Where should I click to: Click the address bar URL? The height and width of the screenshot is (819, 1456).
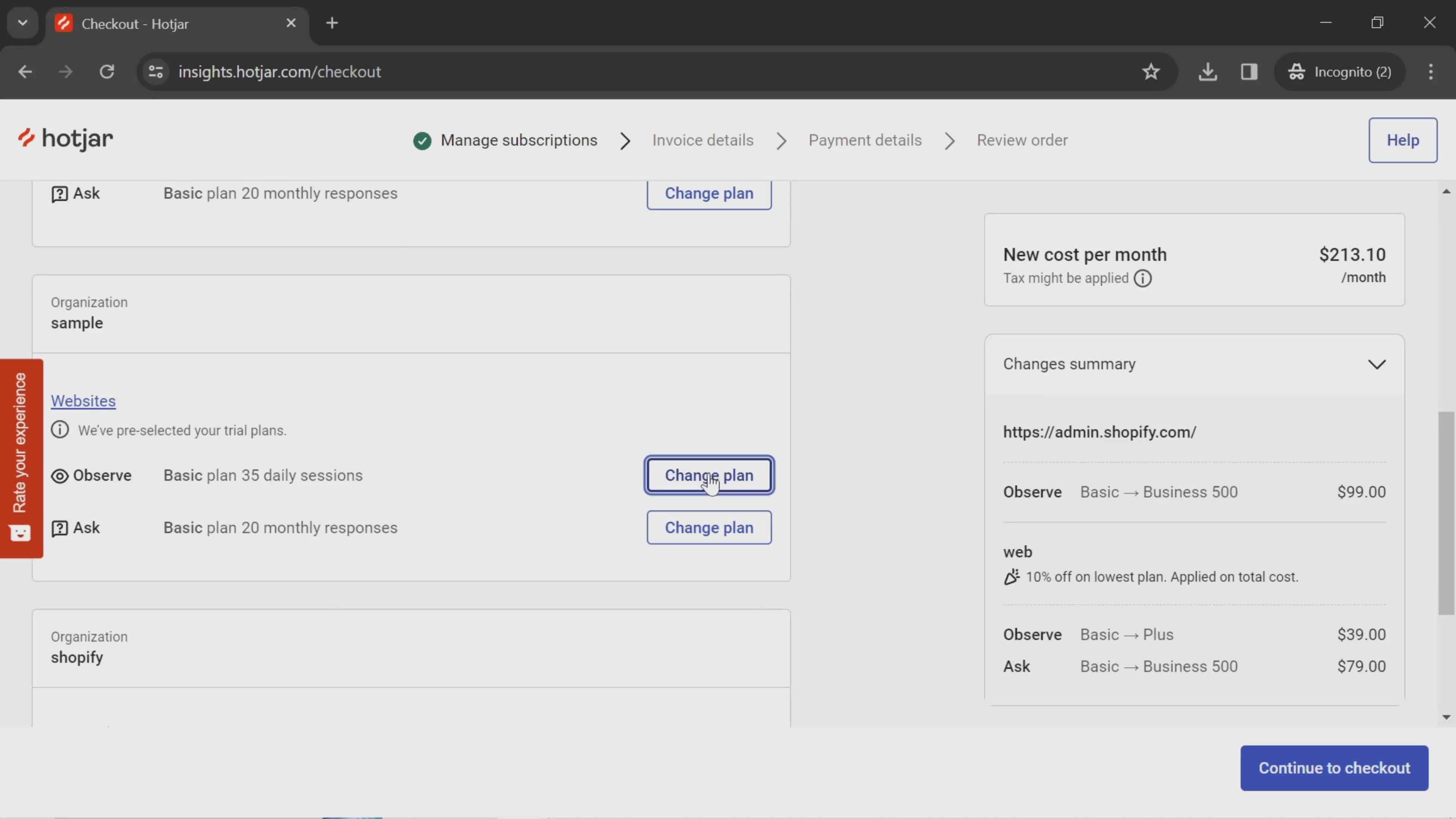[280, 72]
